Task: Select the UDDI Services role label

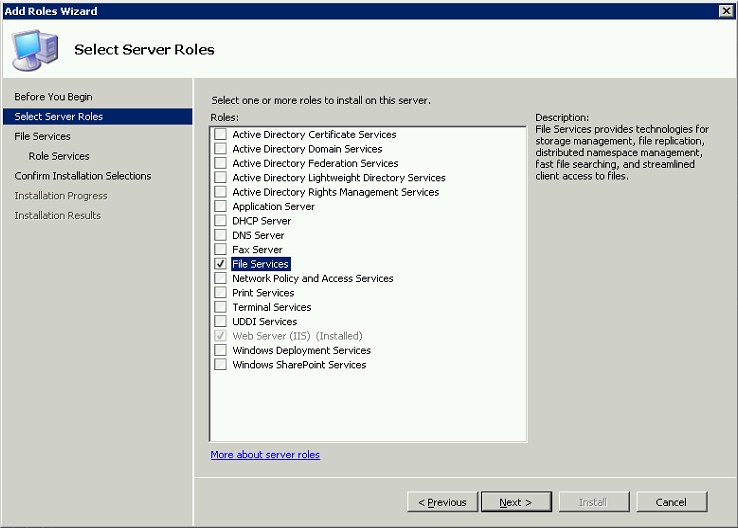Action: pos(265,321)
